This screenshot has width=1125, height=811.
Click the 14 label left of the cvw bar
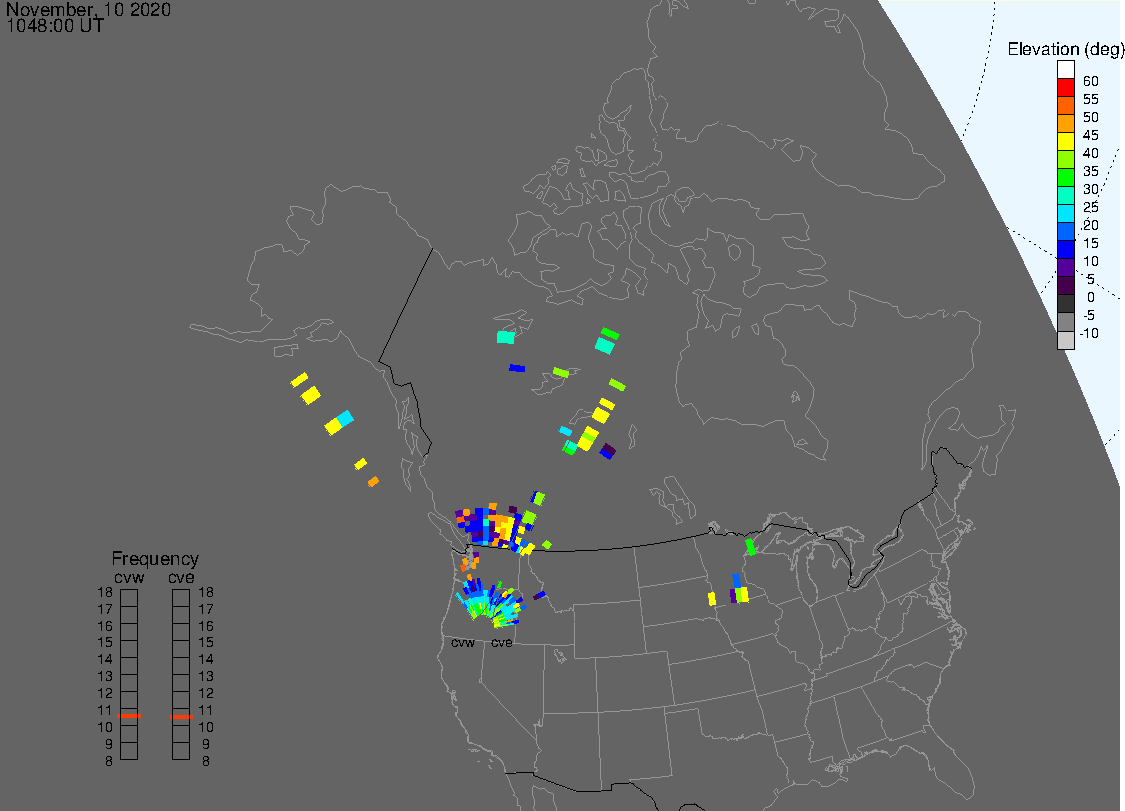click(105, 659)
